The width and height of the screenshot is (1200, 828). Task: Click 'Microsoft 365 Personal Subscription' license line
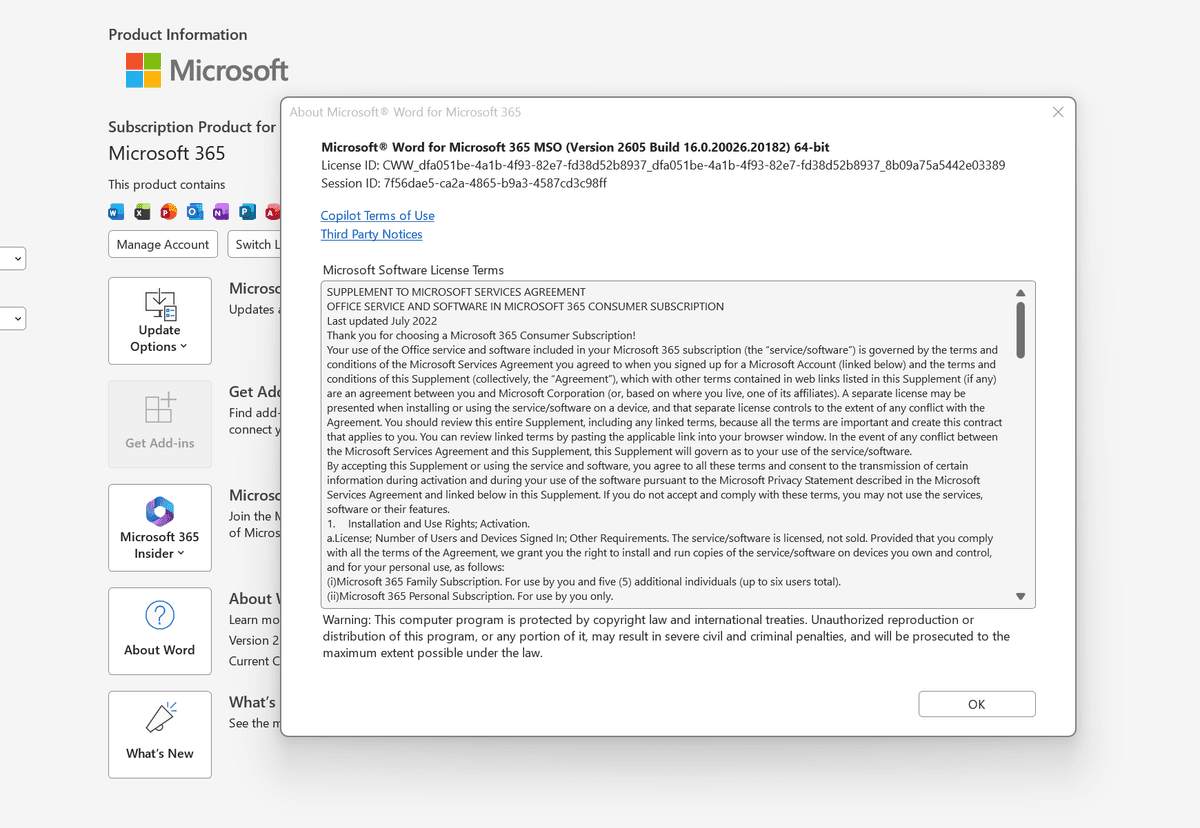pyautogui.click(x=470, y=596)
